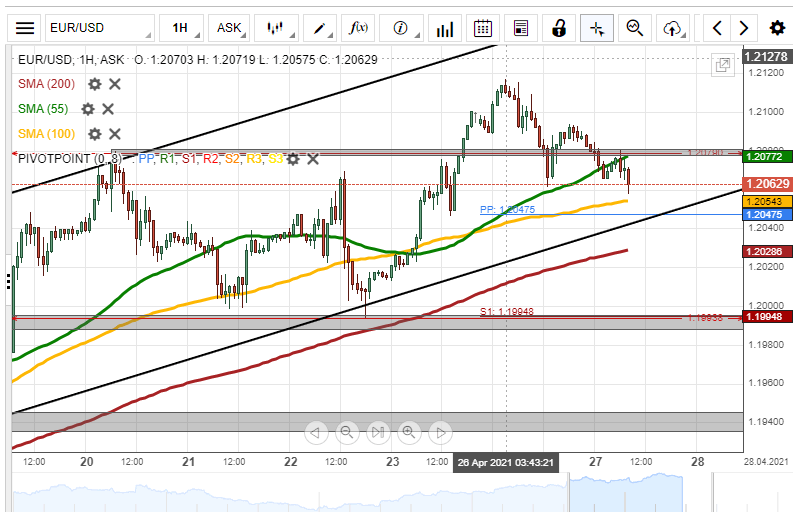This screenshot has height=516, width=795.
Task: Click the calendar icon in toolbar
Action: click(x=483, y=28)
